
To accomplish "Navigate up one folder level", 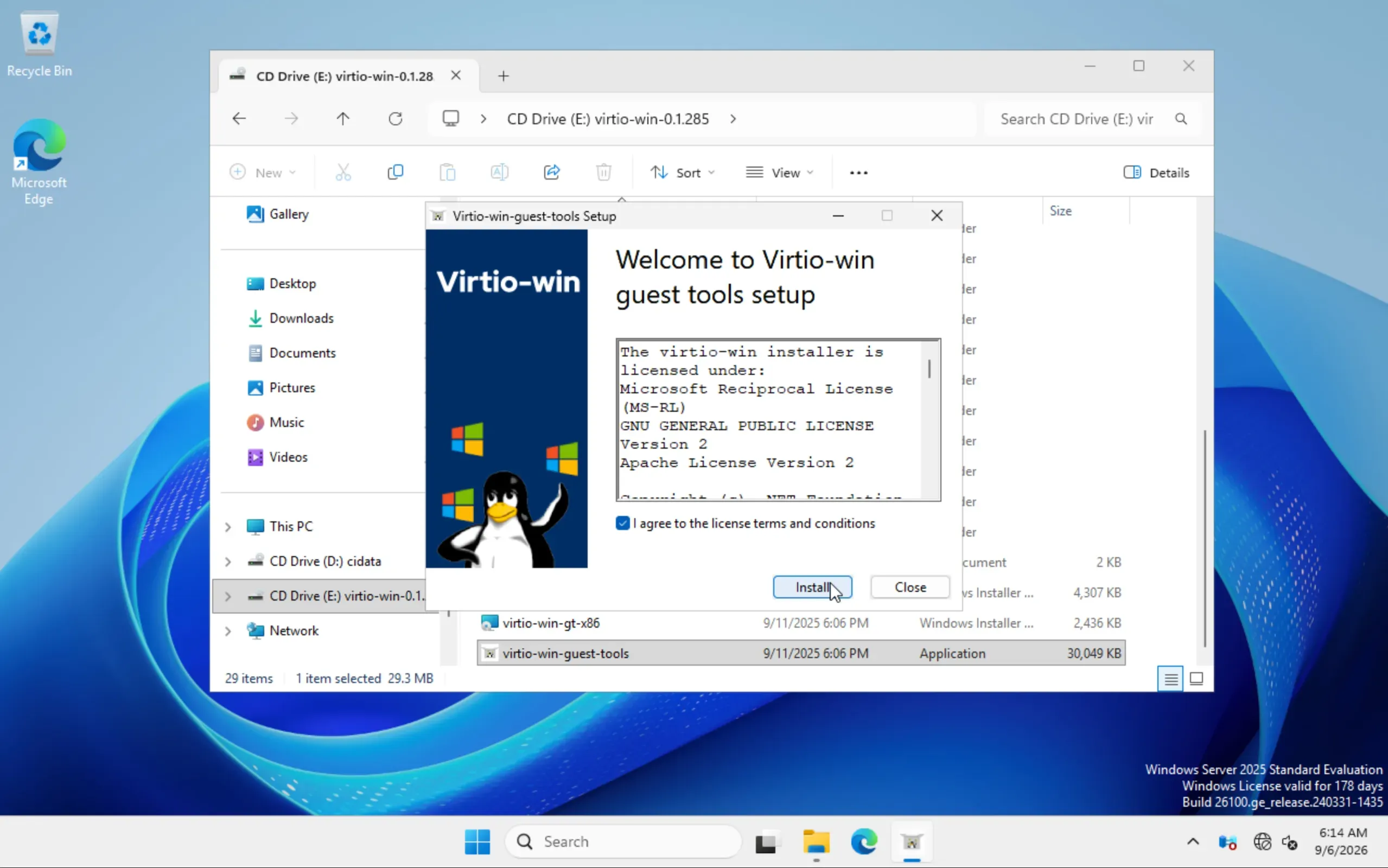I will point(343,119).
